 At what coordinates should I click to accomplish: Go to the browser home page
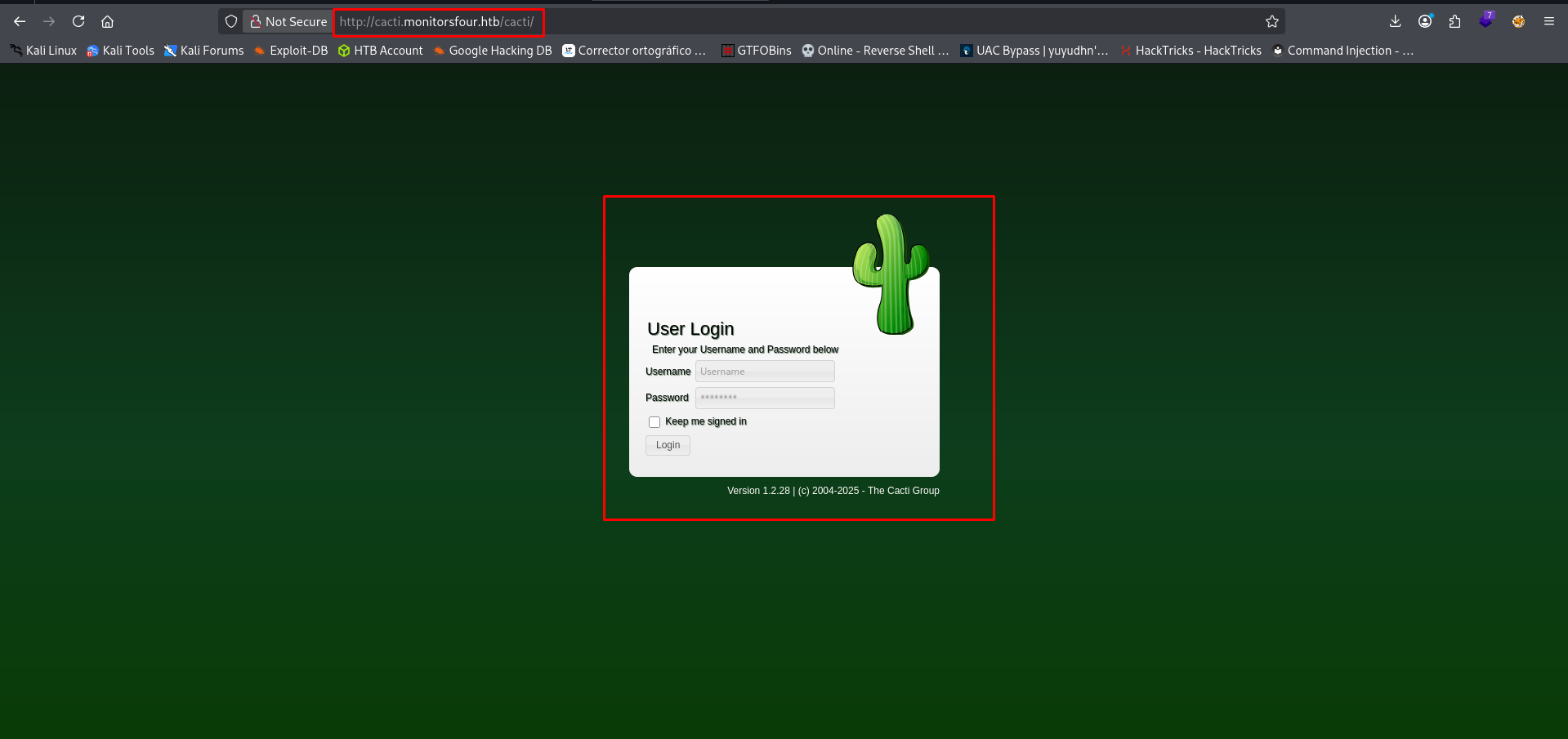click(107, 22)
